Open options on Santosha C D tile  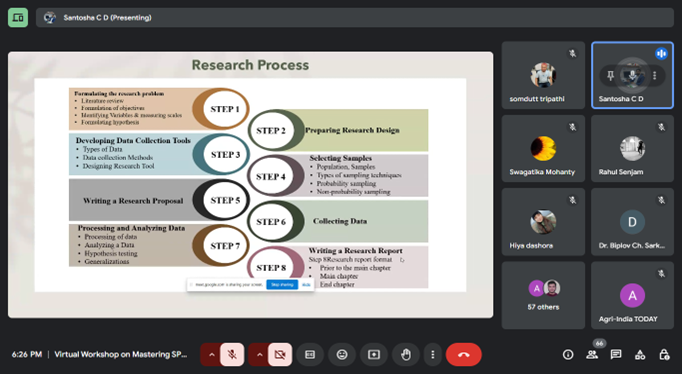654,76
